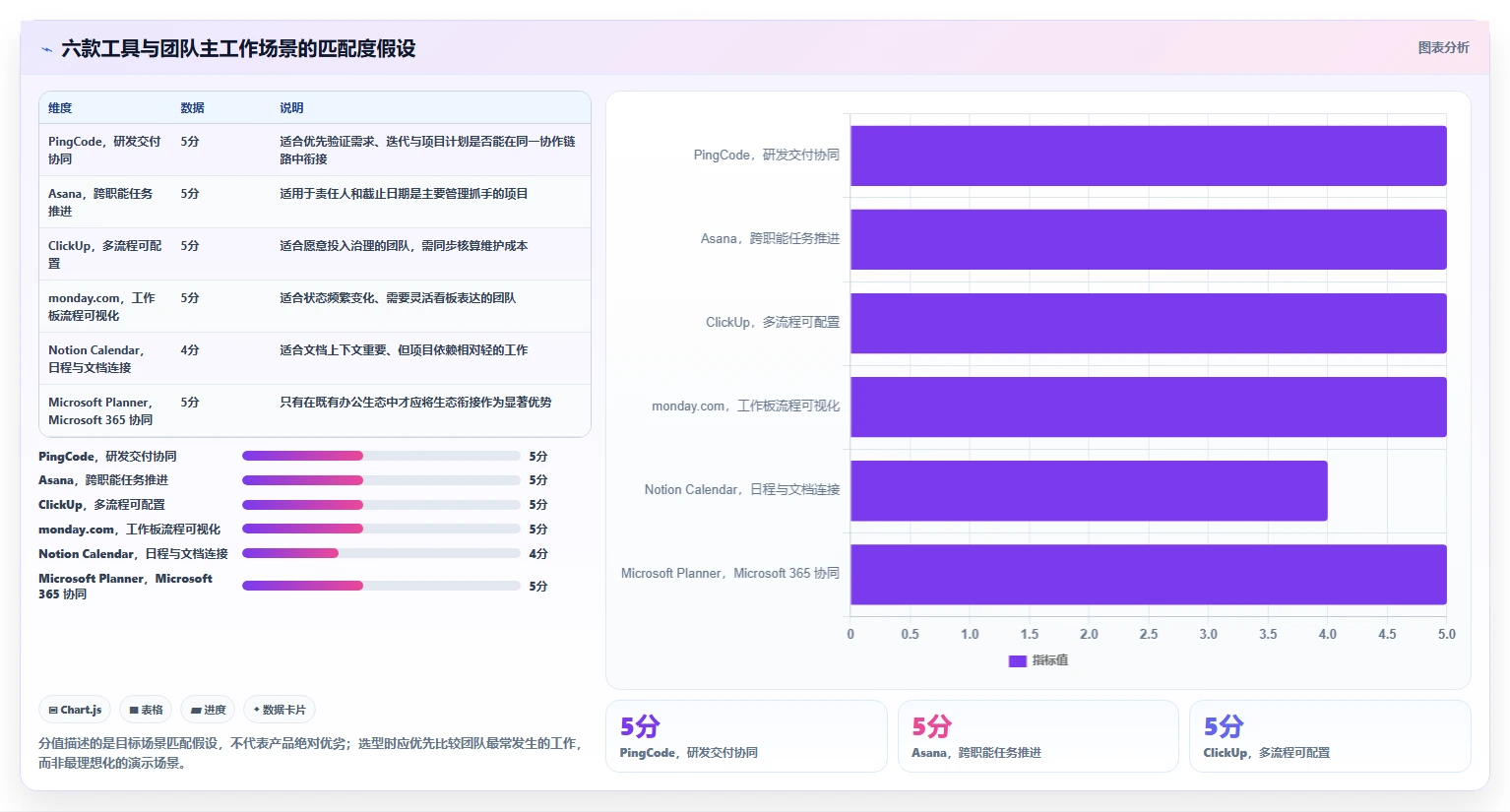Click the 维度 column header
This screenshot has width=1510, height=812.
click(60, 108)
